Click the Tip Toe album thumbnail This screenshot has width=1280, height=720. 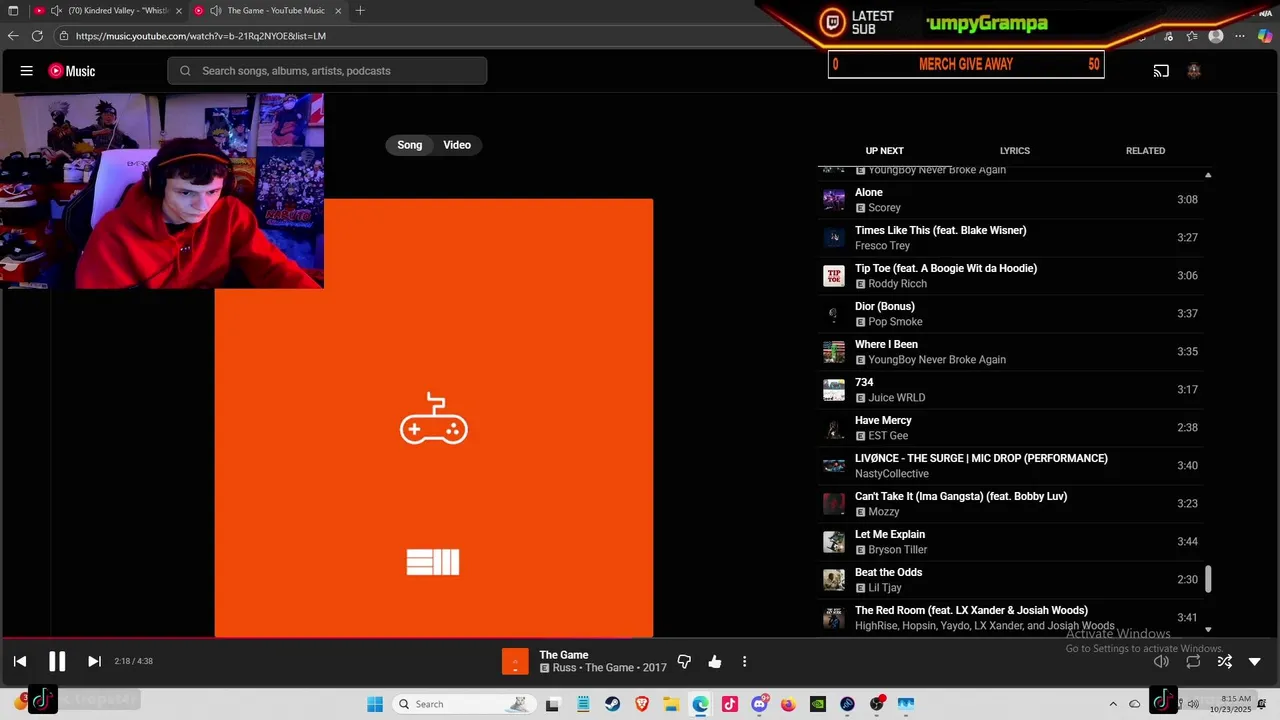[833, 276]
